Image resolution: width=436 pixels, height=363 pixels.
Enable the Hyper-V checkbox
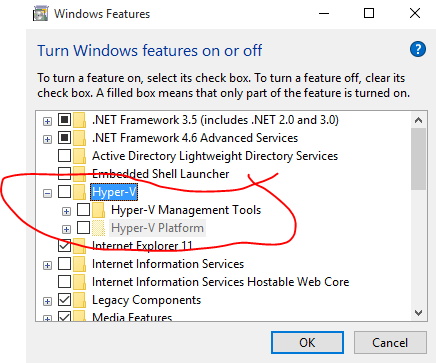(64, 191)
